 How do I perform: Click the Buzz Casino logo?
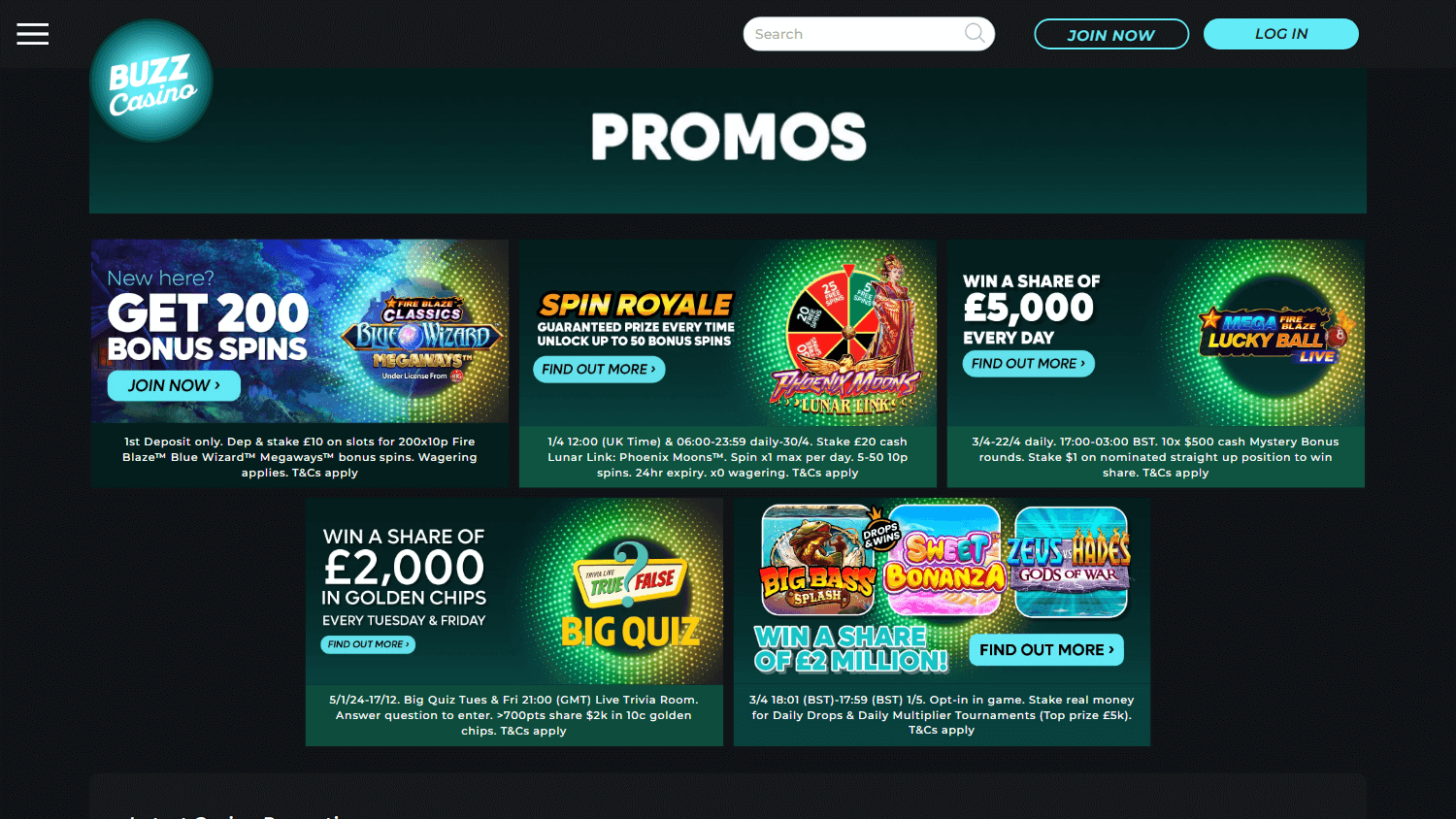click(151, 81)
